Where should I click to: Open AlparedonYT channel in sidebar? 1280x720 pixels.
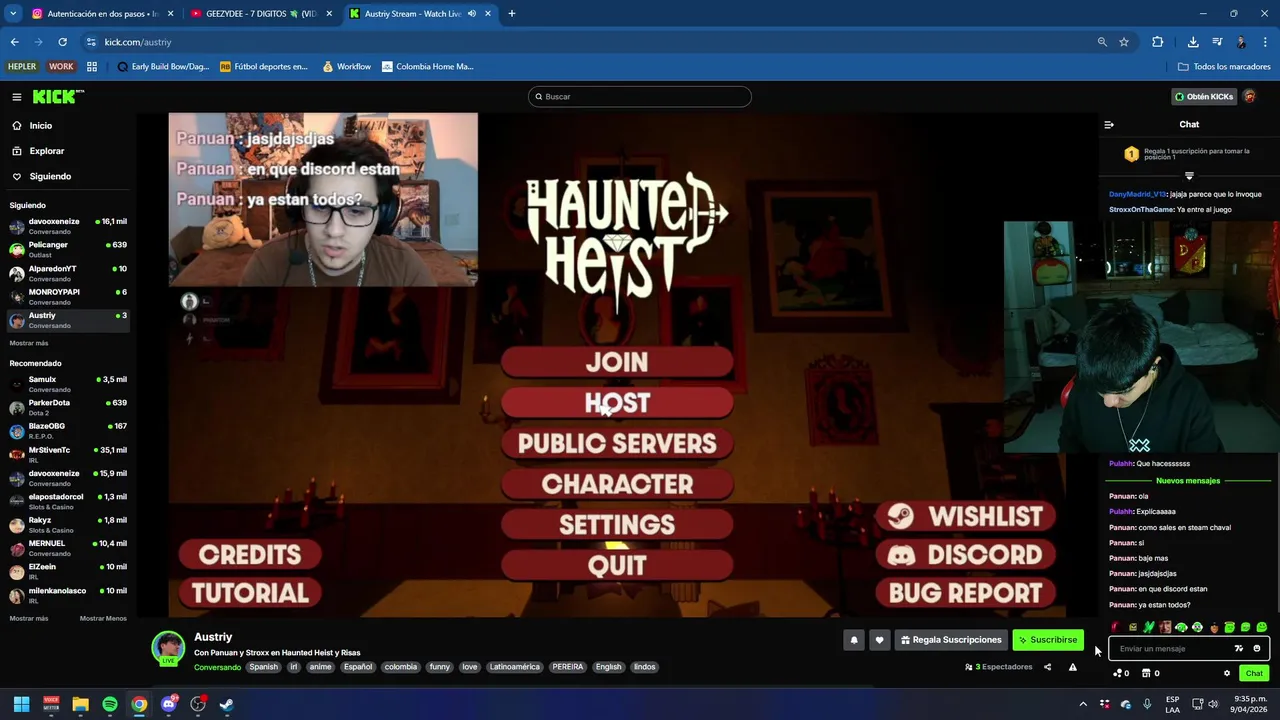pyautogui.click(x=68, y=273)
